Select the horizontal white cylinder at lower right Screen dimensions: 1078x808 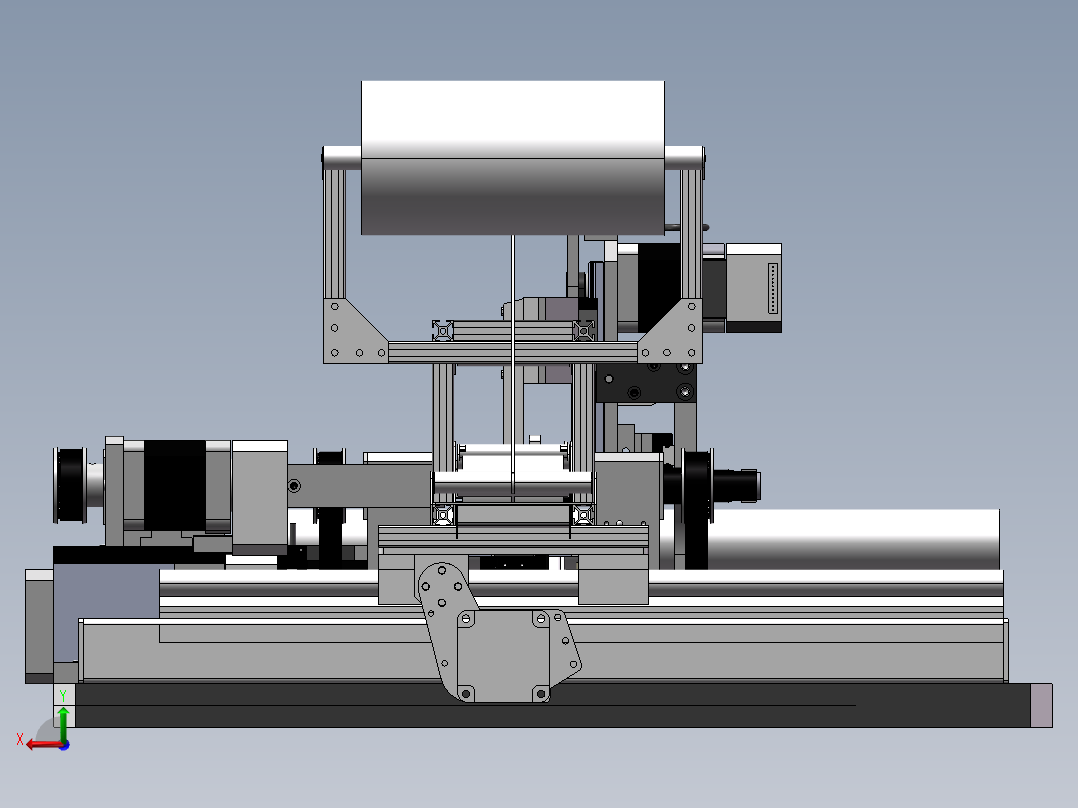click(852, 539)
